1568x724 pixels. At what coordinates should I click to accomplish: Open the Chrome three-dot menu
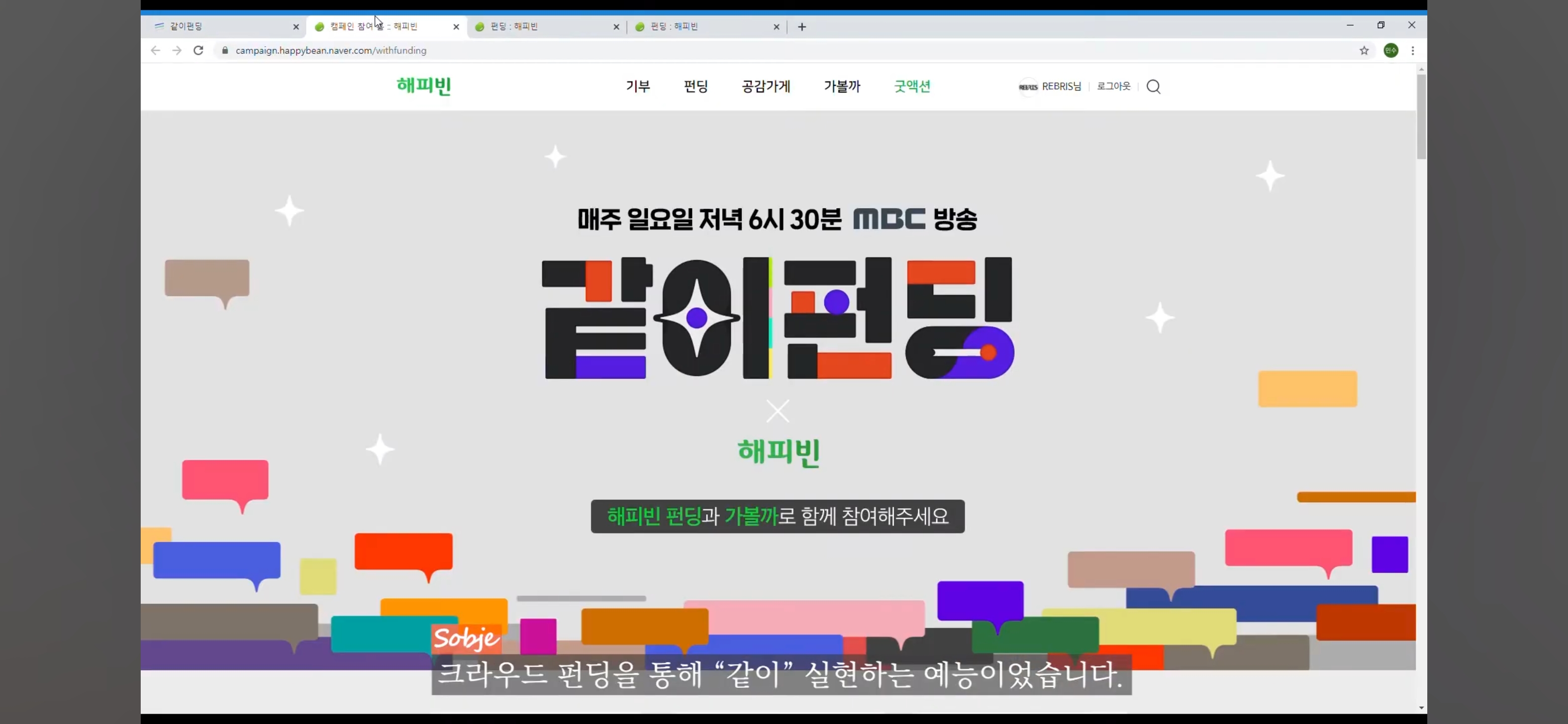tap(1413, 51)
